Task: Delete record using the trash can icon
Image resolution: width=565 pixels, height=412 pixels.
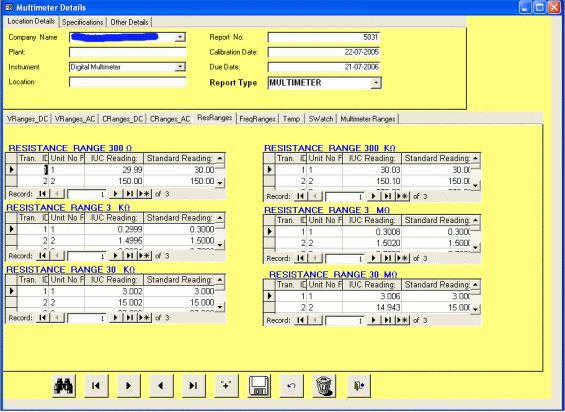Action: click(324, 386)
